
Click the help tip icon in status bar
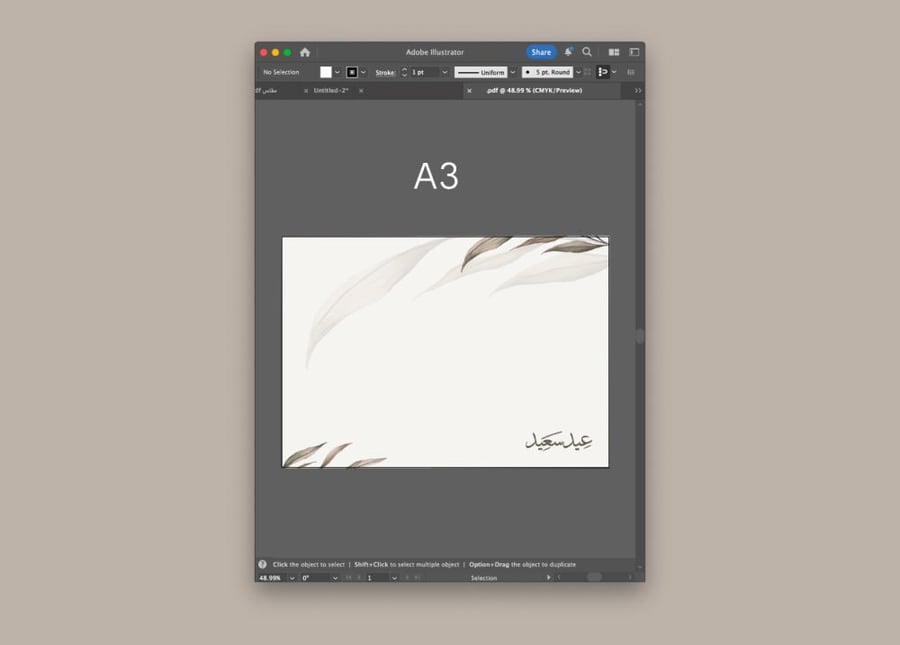(262, 564)
